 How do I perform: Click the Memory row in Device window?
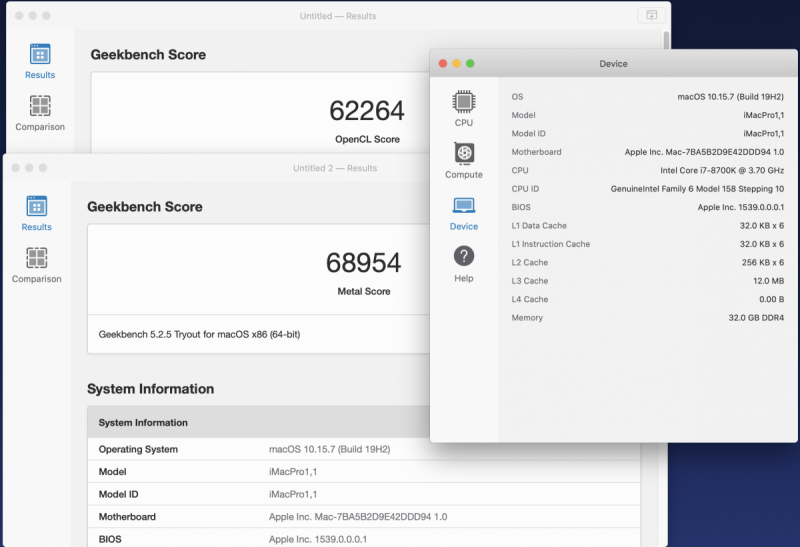point(647,318)
